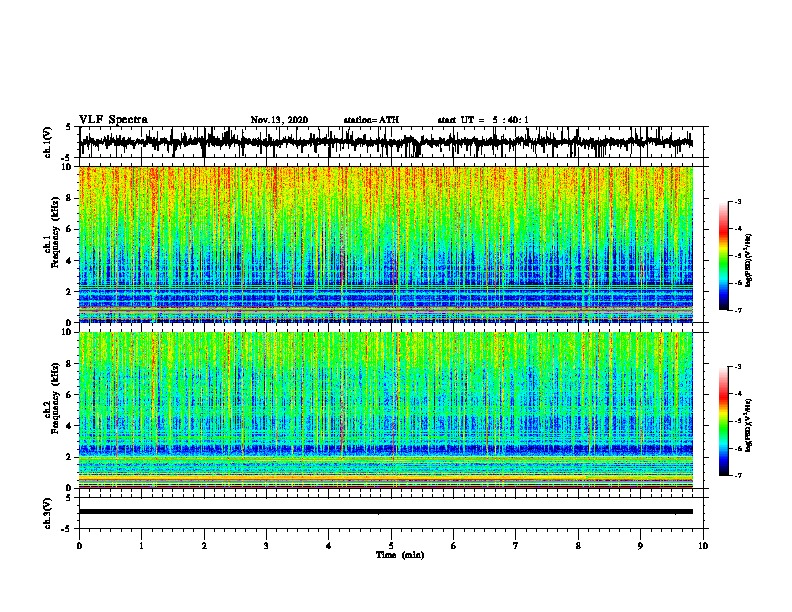
Task: Click time axis tick label "8"
Action: [x=578, y=546]
